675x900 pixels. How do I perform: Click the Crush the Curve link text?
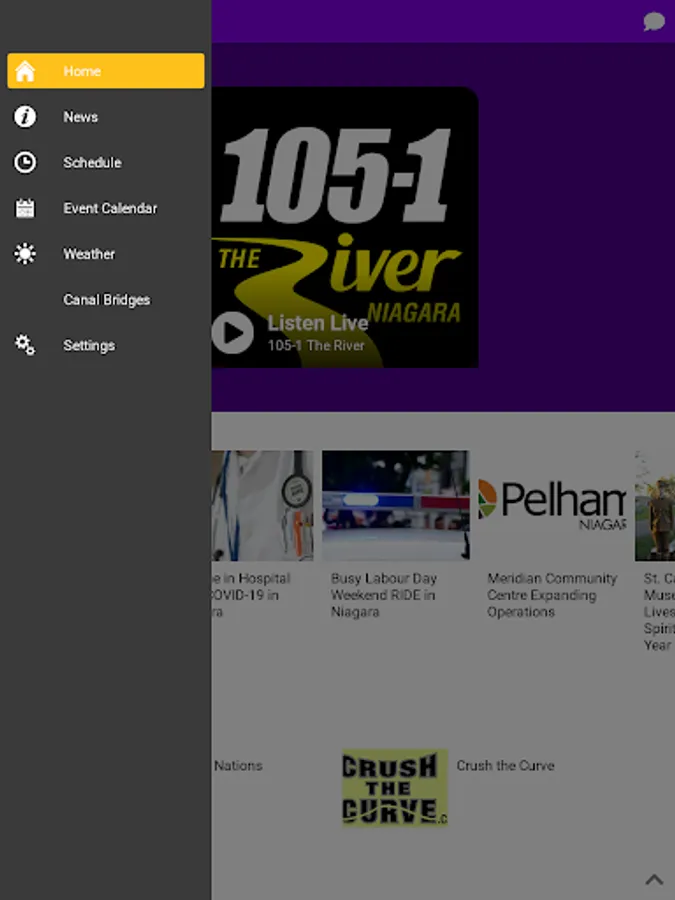(x=505, y=766)
